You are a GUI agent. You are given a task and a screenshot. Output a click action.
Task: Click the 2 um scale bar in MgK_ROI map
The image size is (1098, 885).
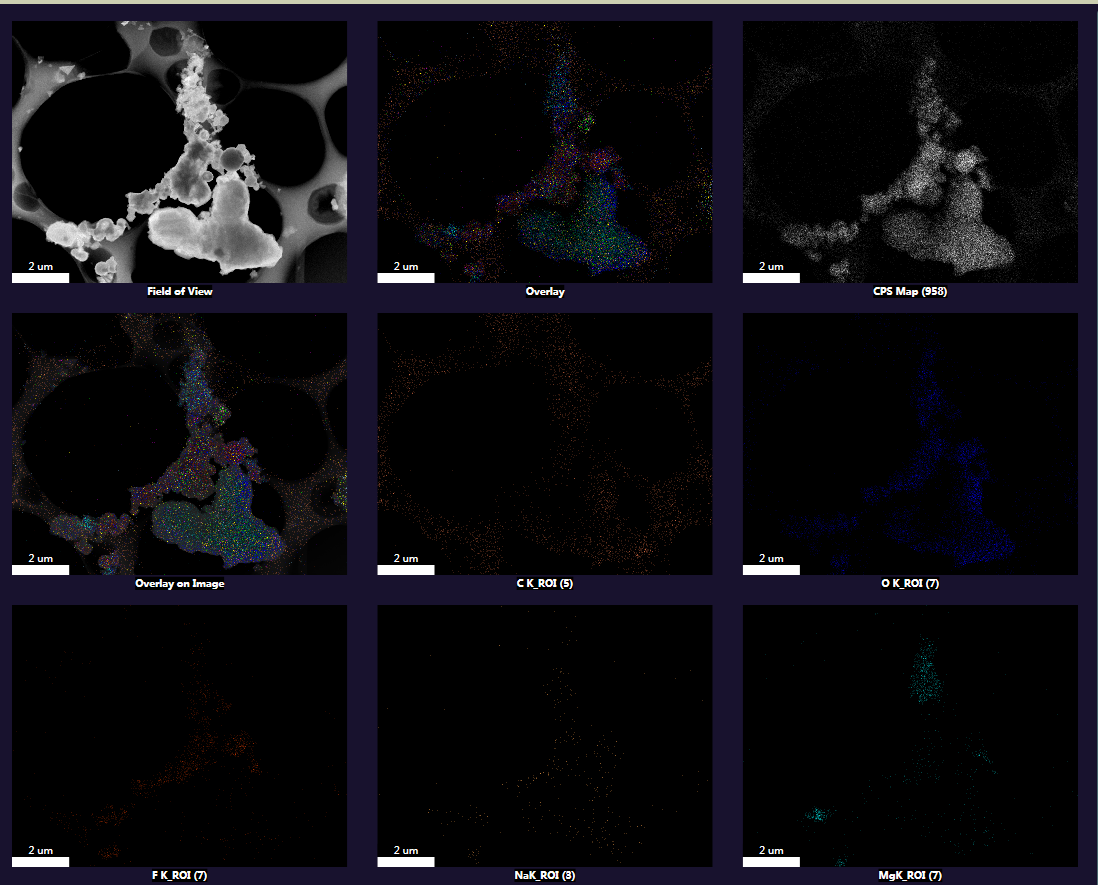coord(772,862)
